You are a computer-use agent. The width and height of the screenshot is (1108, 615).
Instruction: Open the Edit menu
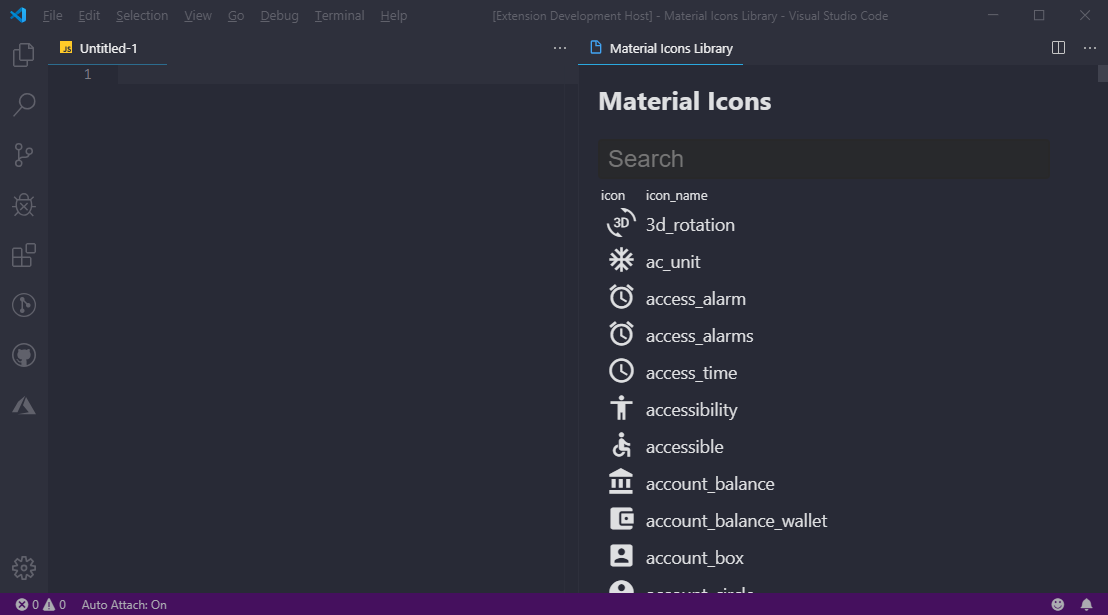click(89, 16)
